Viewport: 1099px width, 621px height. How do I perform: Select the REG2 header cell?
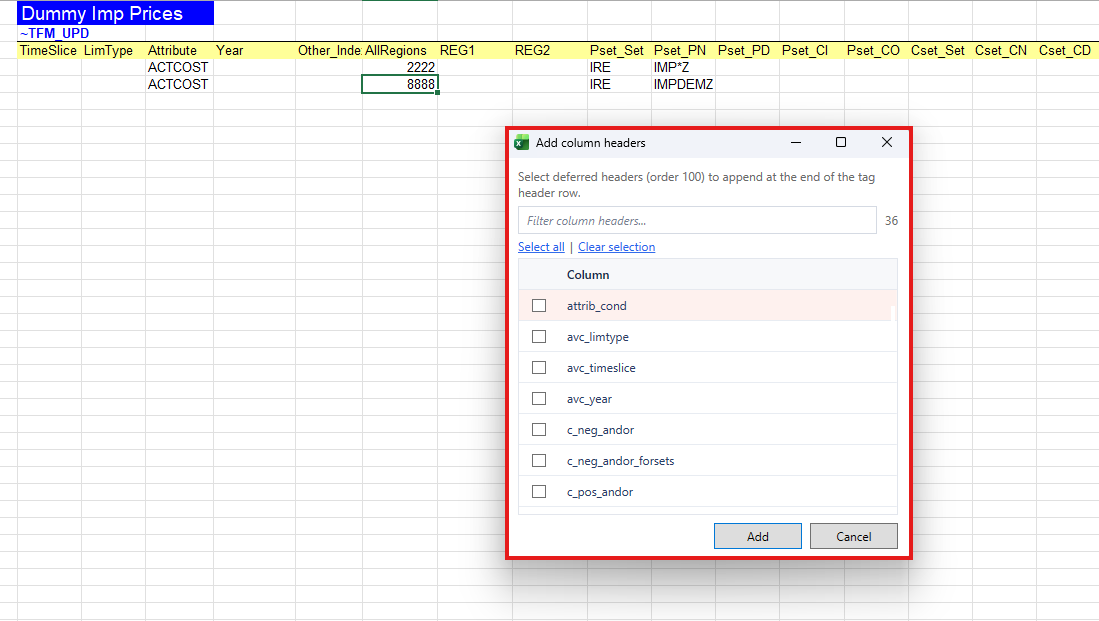point(550,50)
